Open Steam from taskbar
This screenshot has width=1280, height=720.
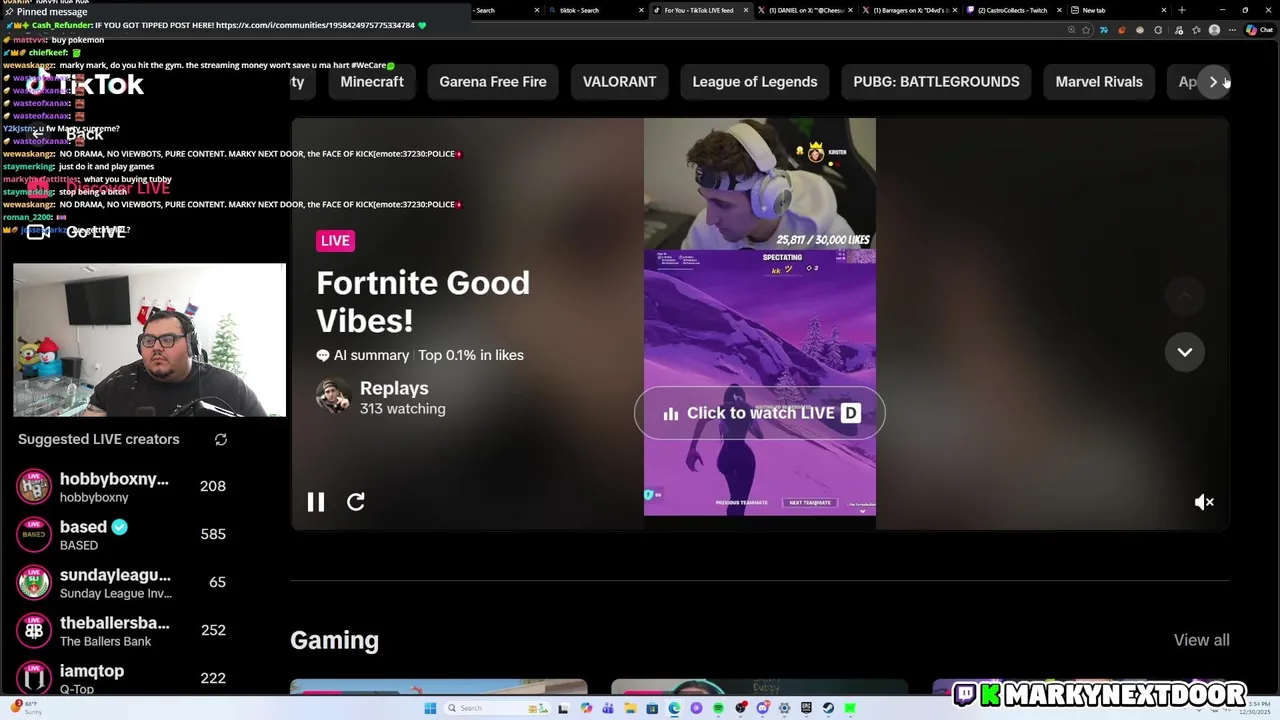828,708
